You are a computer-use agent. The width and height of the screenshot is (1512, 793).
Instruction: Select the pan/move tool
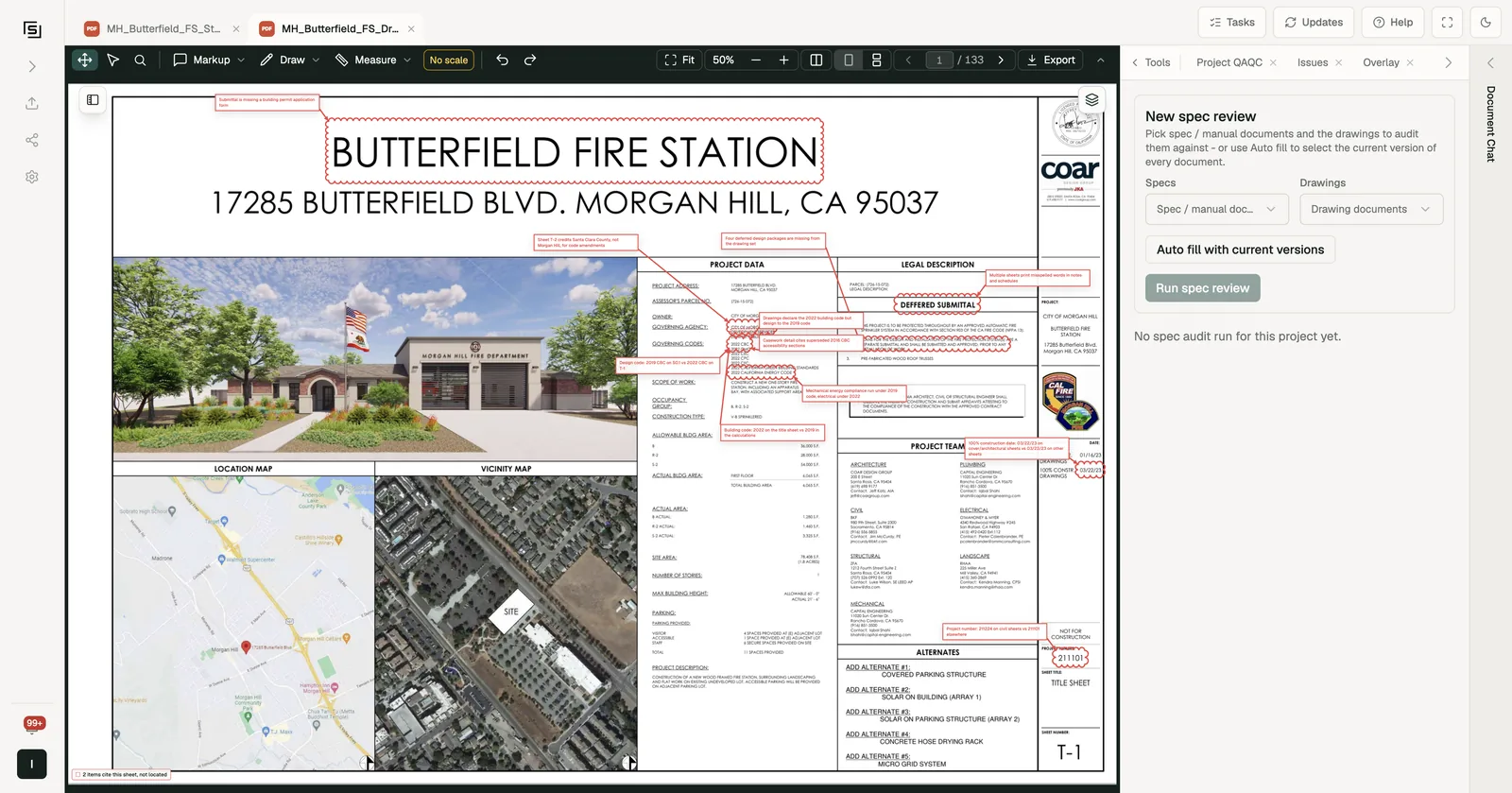85,60
